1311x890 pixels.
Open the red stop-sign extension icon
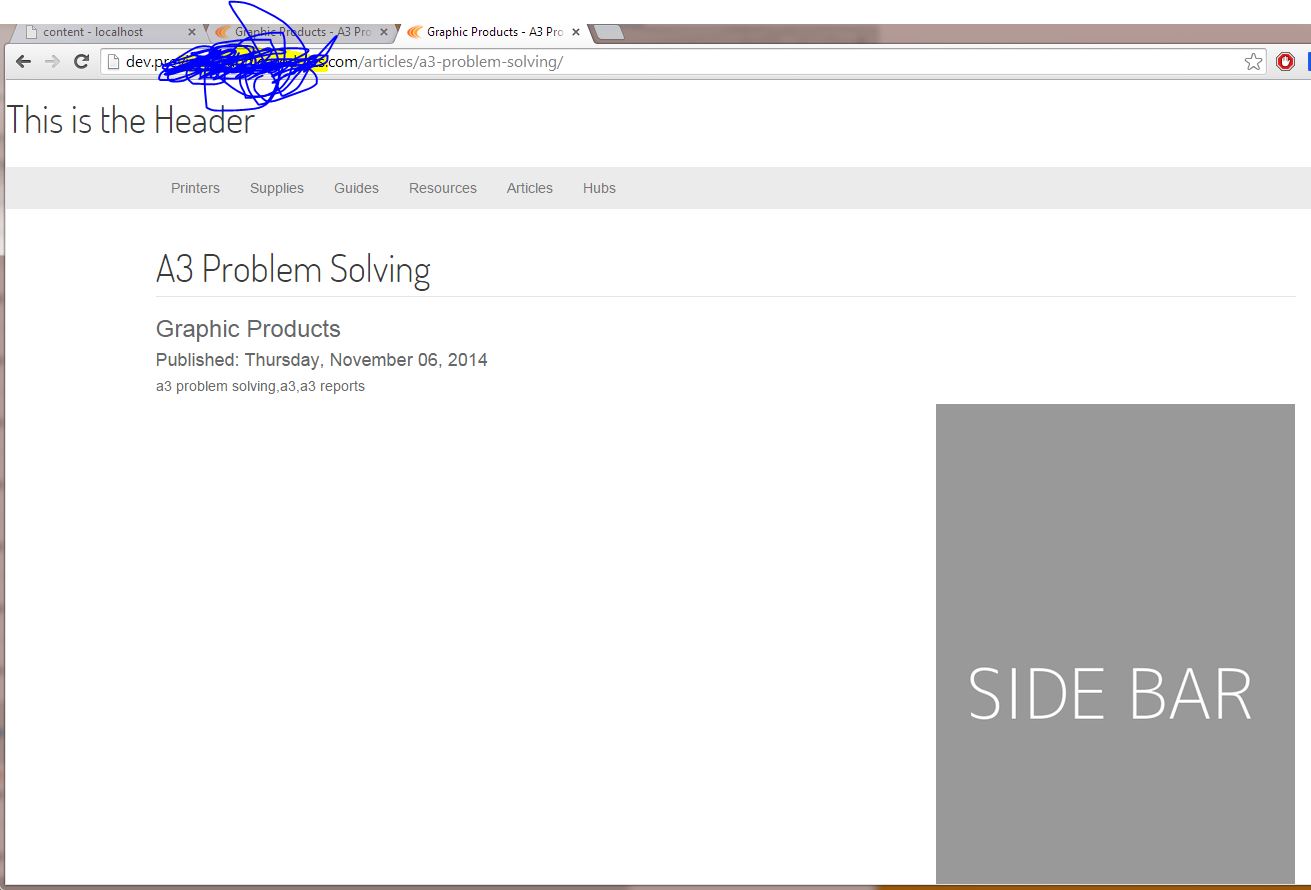[x=1285, y=62]
